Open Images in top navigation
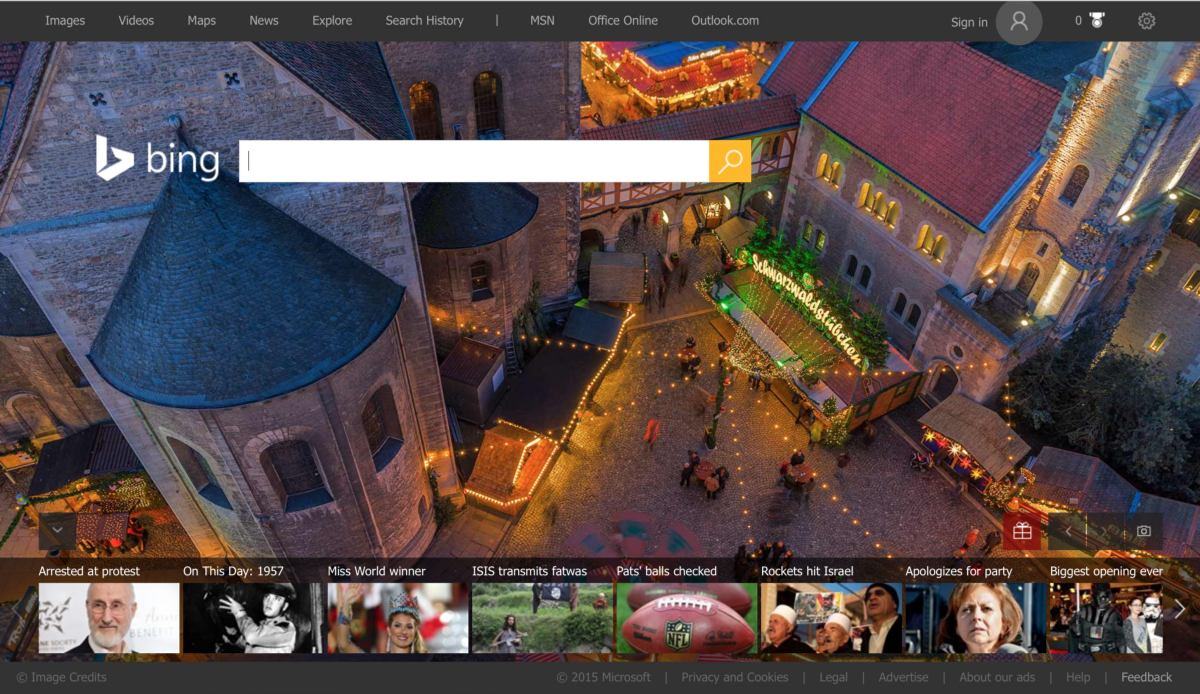This screenshot has height=694, width=1200. (65, 20)
